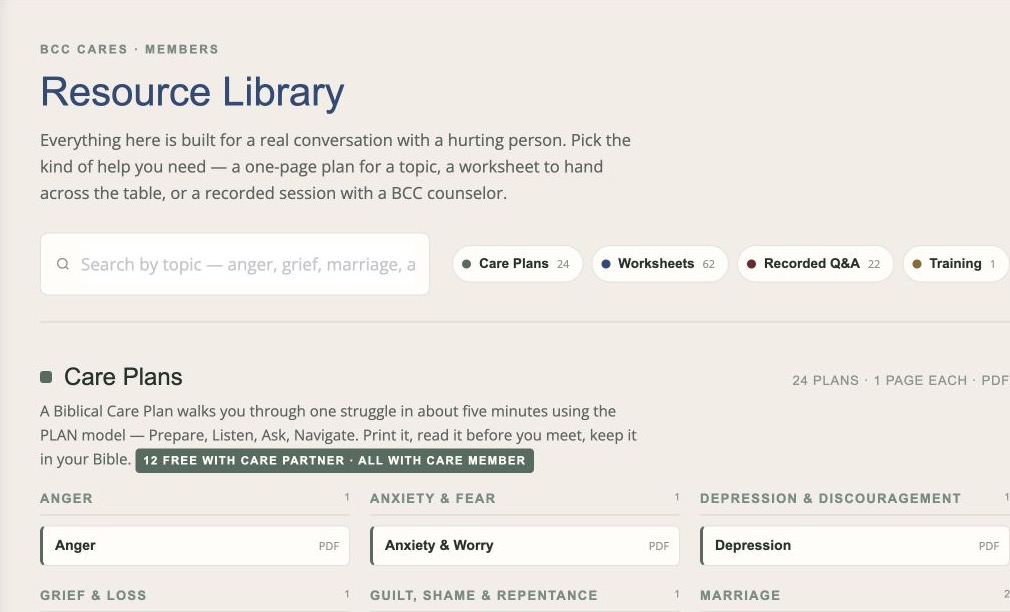Click the GUILT, SHAME & REPENTANCE header
Viewport: 1010px width, 612px height.
[x=484, y=595]
